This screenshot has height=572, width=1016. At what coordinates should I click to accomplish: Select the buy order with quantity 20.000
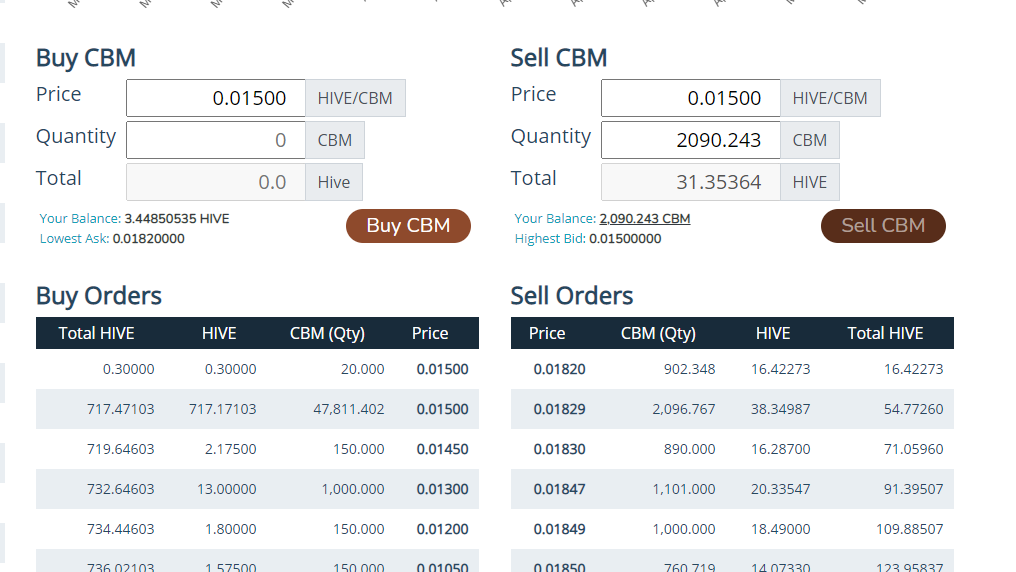click(x=257, y=369)
